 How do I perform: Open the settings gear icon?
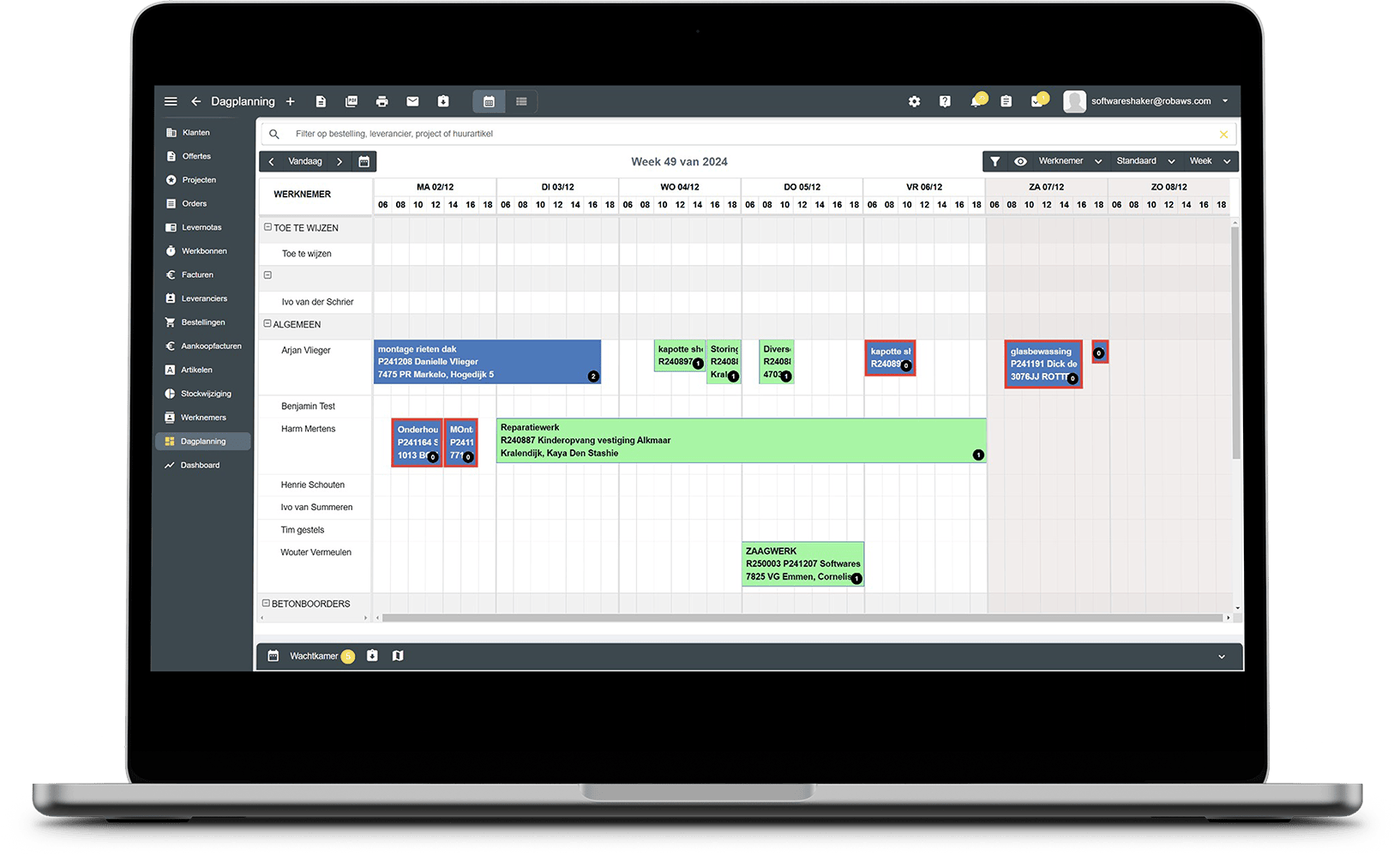[x=914, y=101]
